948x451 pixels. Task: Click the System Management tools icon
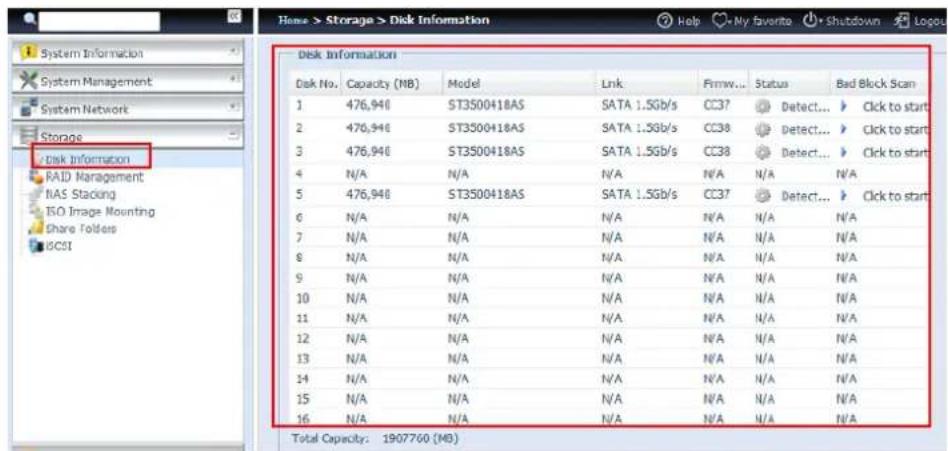pos(27,82)
